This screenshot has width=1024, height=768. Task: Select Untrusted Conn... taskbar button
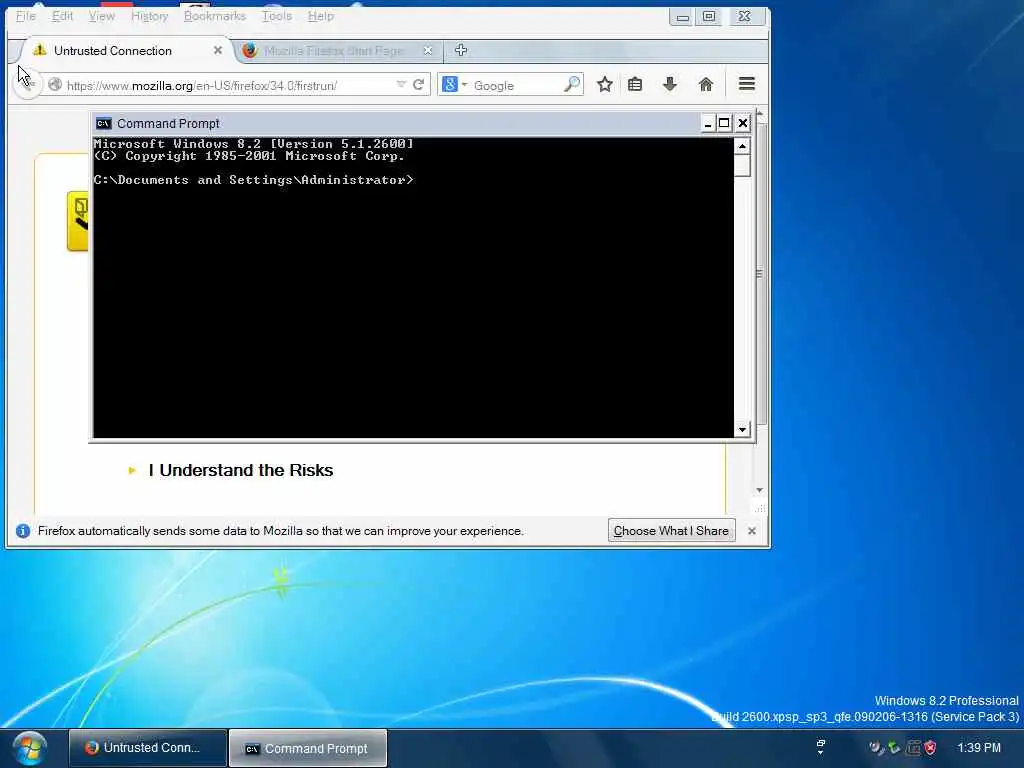point(148,748)
